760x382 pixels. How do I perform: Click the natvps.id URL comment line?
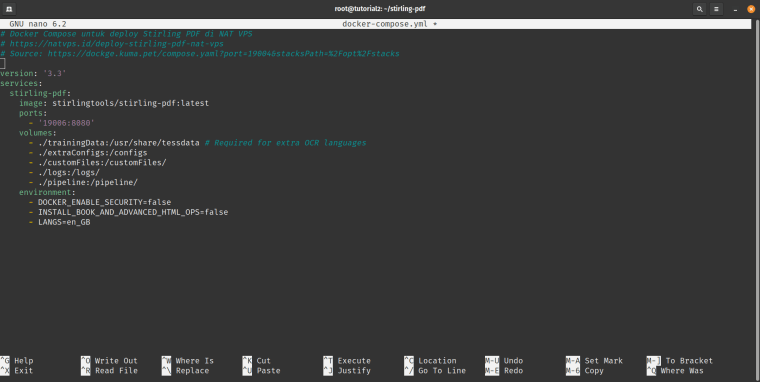click(112, 44)
